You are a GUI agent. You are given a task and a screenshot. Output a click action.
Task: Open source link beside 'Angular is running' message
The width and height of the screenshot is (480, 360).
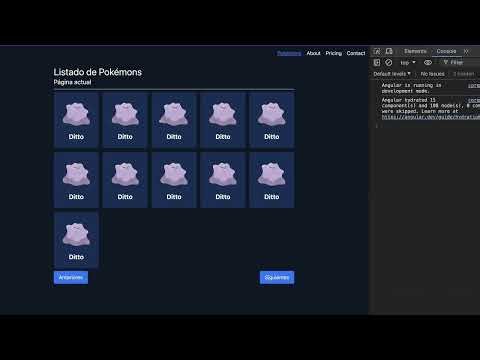474,86
